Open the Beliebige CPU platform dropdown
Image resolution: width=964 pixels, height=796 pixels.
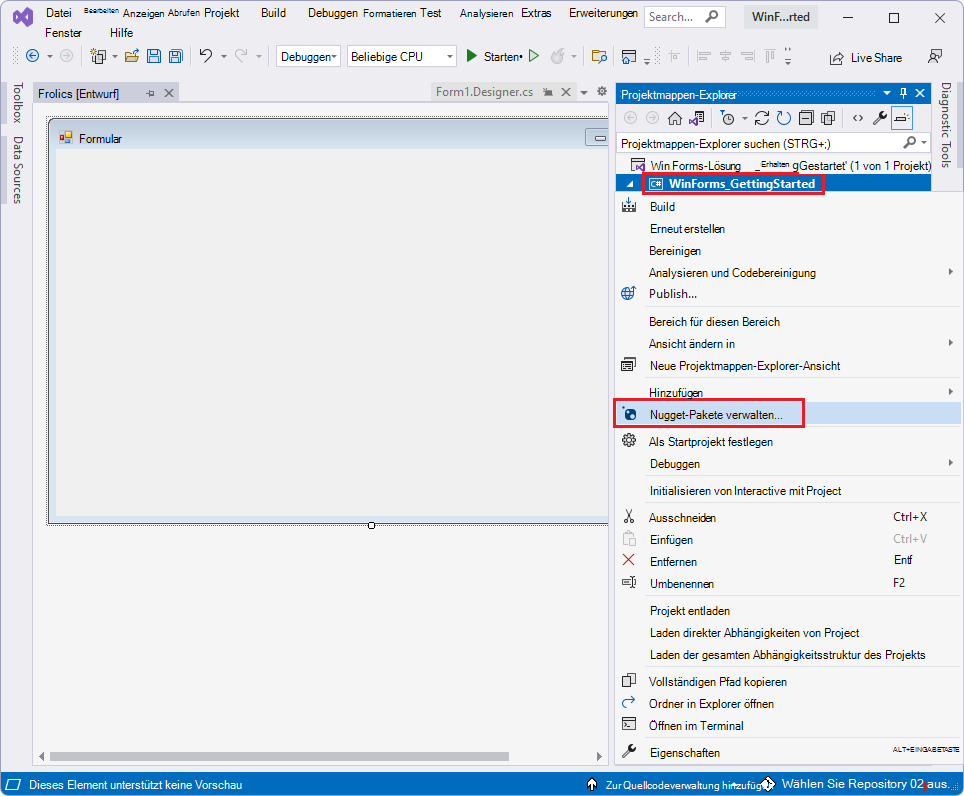[401, 56]
